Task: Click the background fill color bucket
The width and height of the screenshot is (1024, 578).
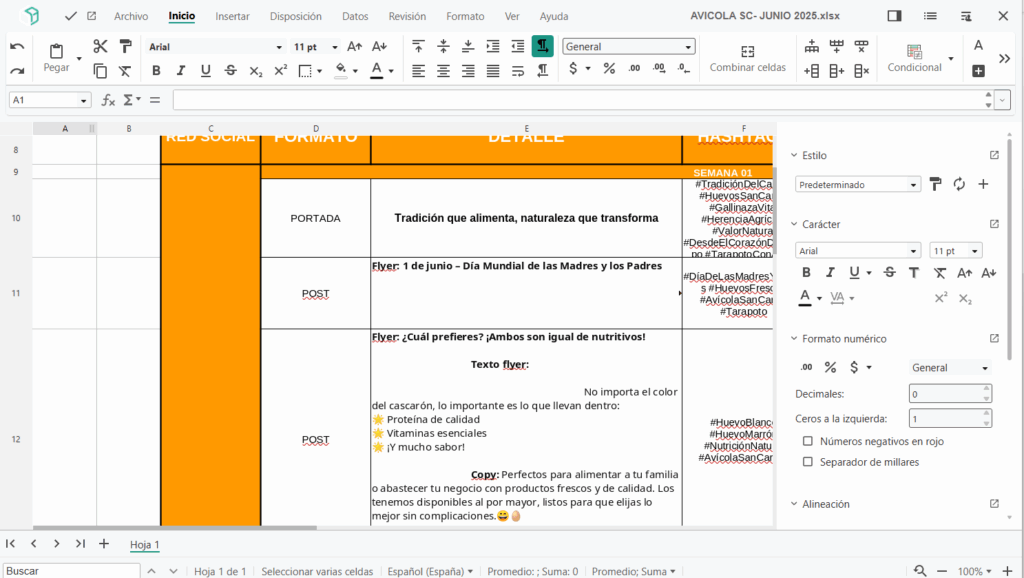Action: tap(342, 71)
